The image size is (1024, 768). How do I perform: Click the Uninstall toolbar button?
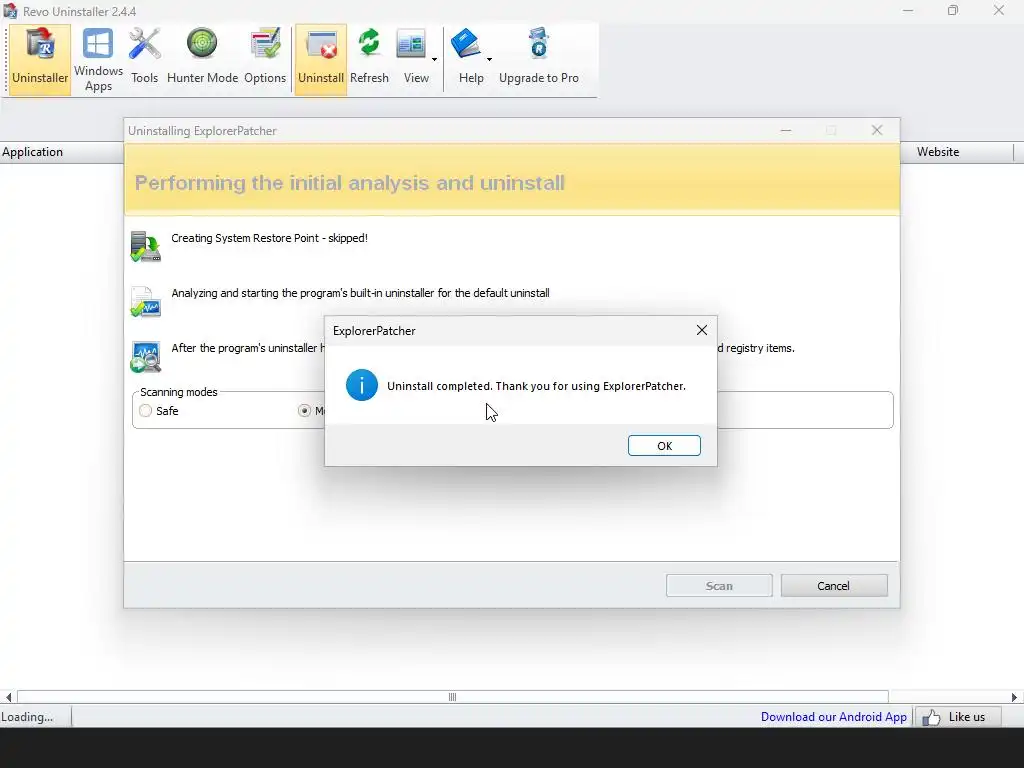[x=321, y=59]
